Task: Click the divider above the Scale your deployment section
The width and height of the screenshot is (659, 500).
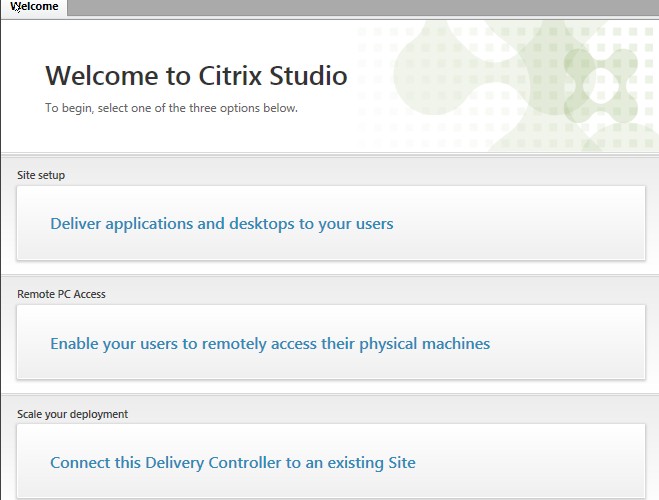Action: click(330, 394)
